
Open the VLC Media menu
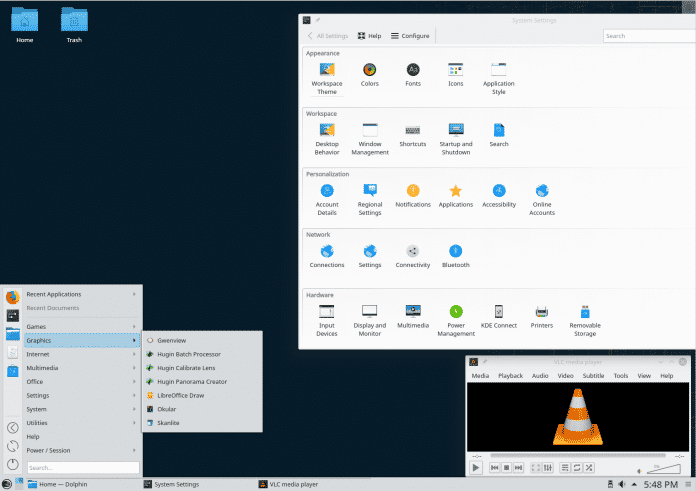tap(480, 376)
